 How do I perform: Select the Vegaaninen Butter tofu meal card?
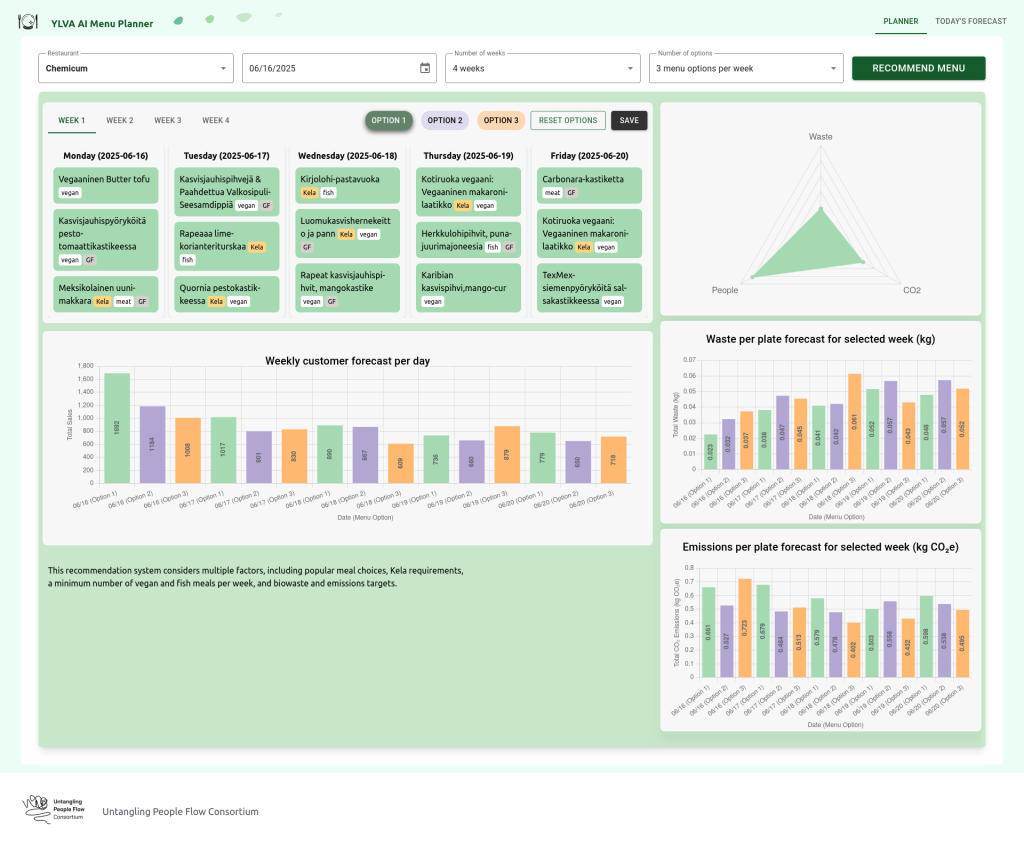coord(106,184)
